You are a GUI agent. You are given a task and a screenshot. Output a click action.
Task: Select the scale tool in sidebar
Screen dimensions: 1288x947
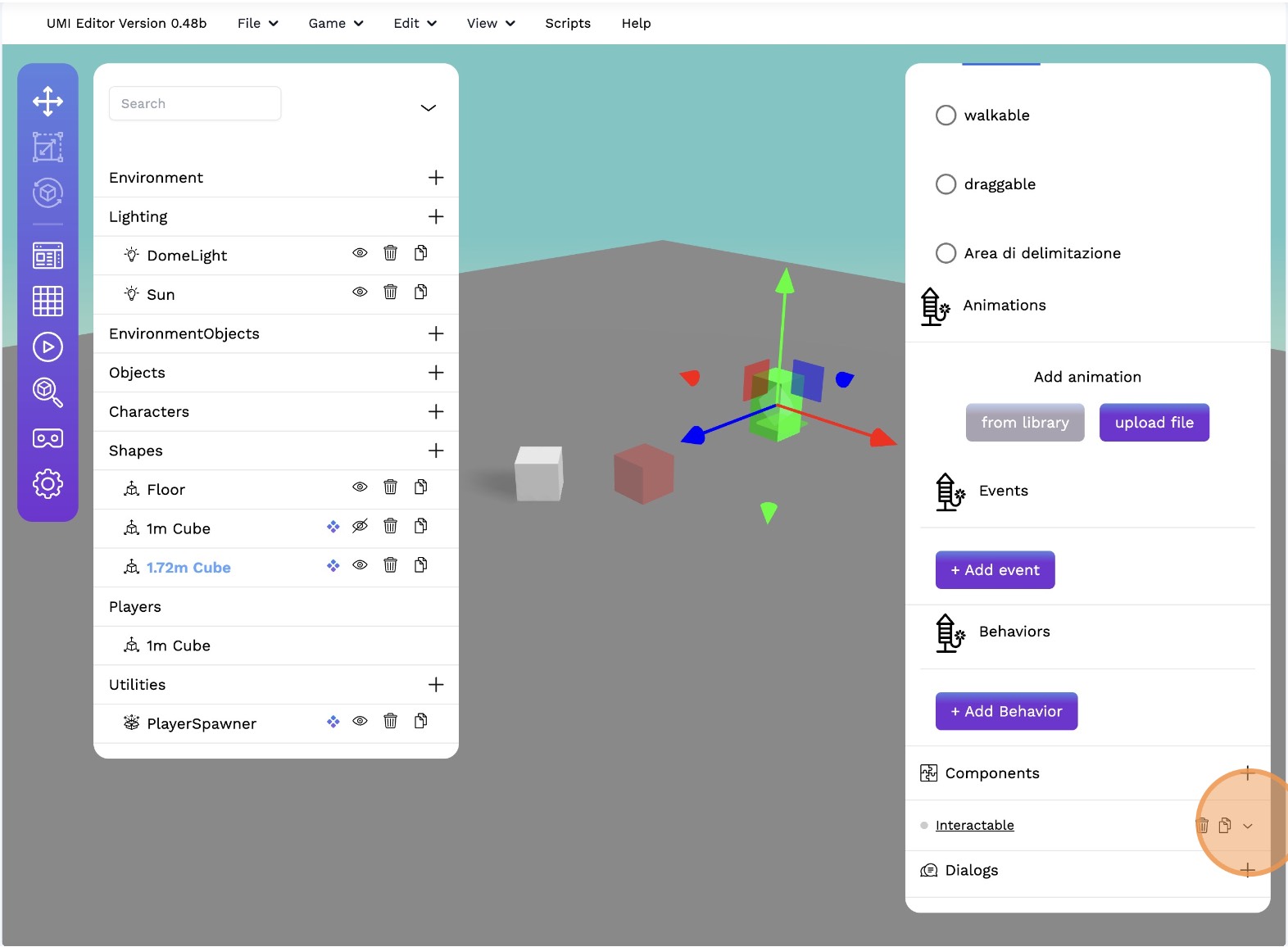point(48,147)
